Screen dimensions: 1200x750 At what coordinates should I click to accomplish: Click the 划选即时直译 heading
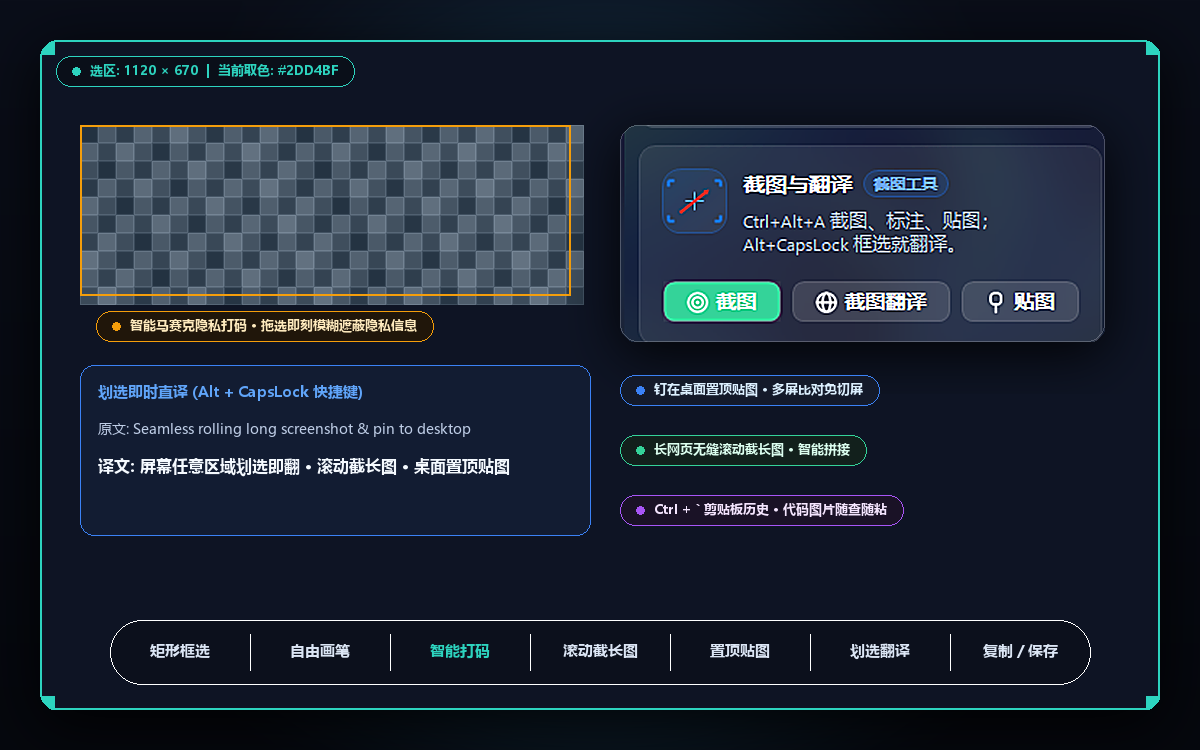(230, 392)
